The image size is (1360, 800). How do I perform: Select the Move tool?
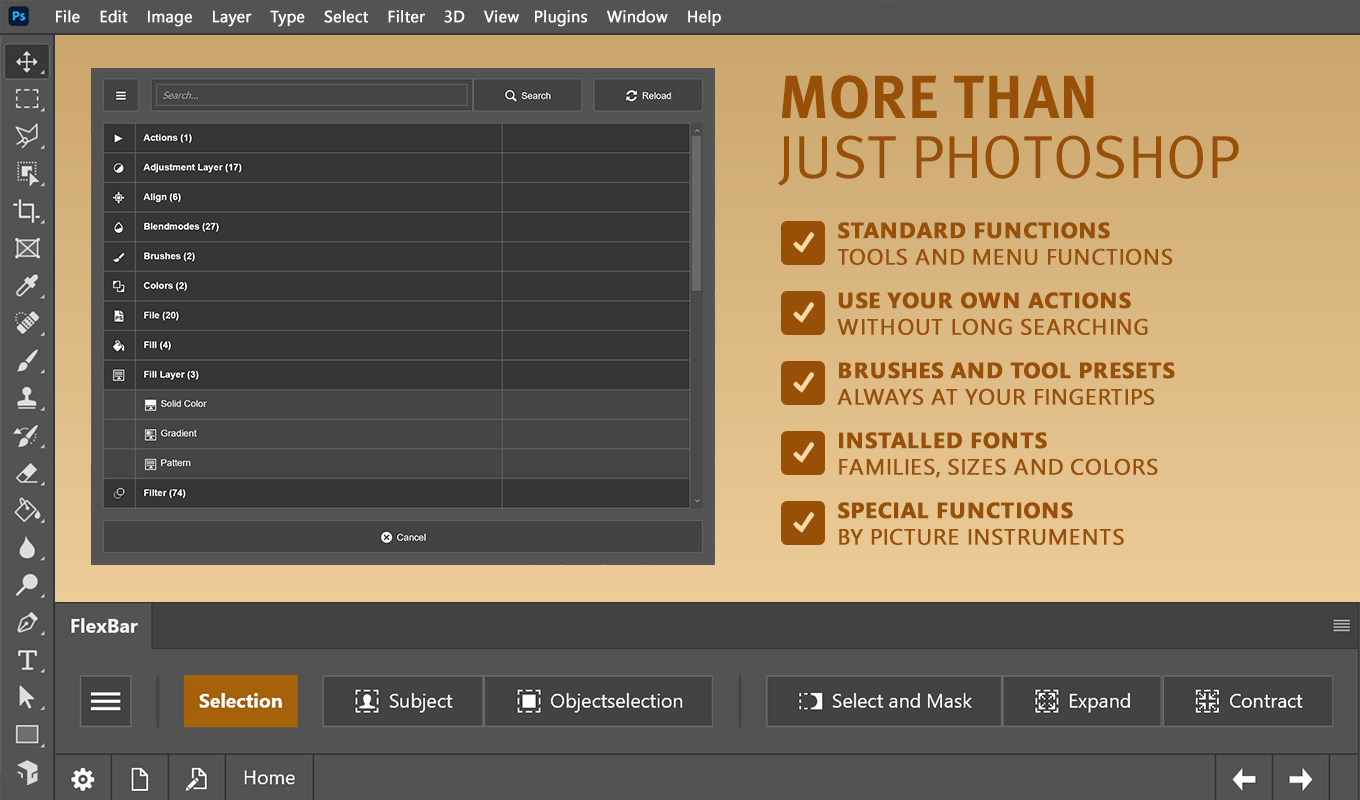tap(27, 61)
